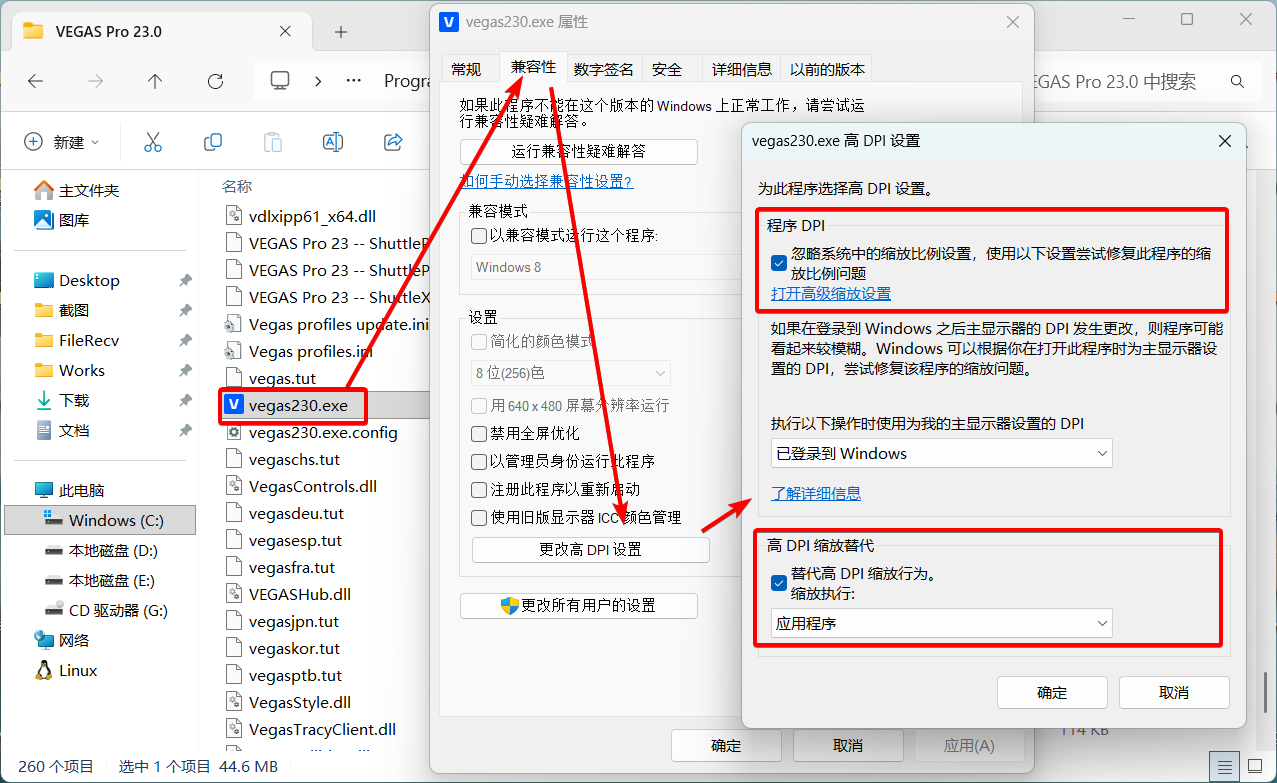Screen dimensions: 1277x783
Task: Click the Cut icon in Explorer toolbar
Action: [x=152, y=142]
